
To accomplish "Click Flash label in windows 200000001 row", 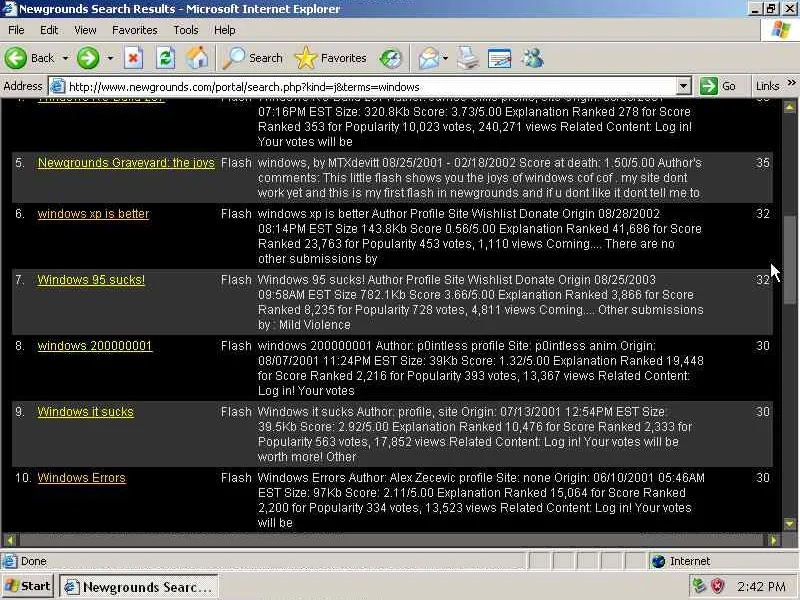I will click(x=236, y=346).
